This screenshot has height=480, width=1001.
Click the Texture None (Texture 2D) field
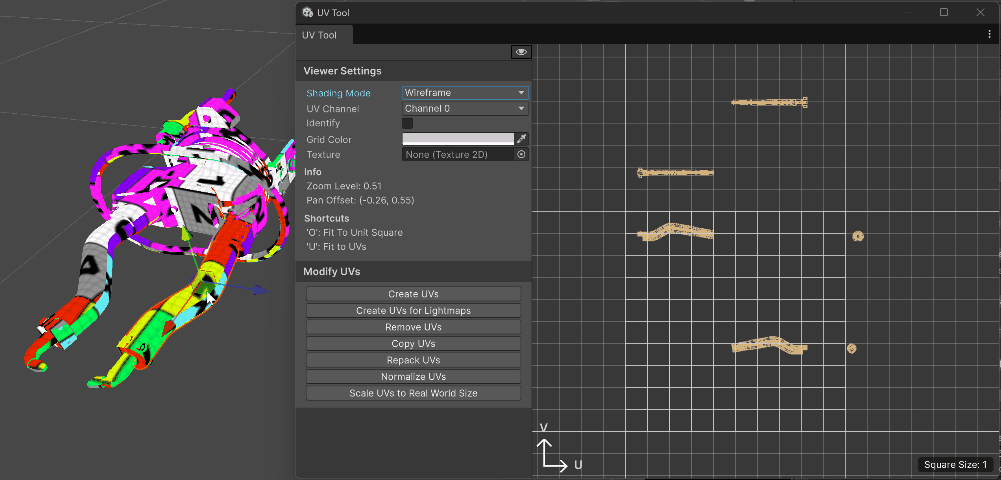click(458, 155)
